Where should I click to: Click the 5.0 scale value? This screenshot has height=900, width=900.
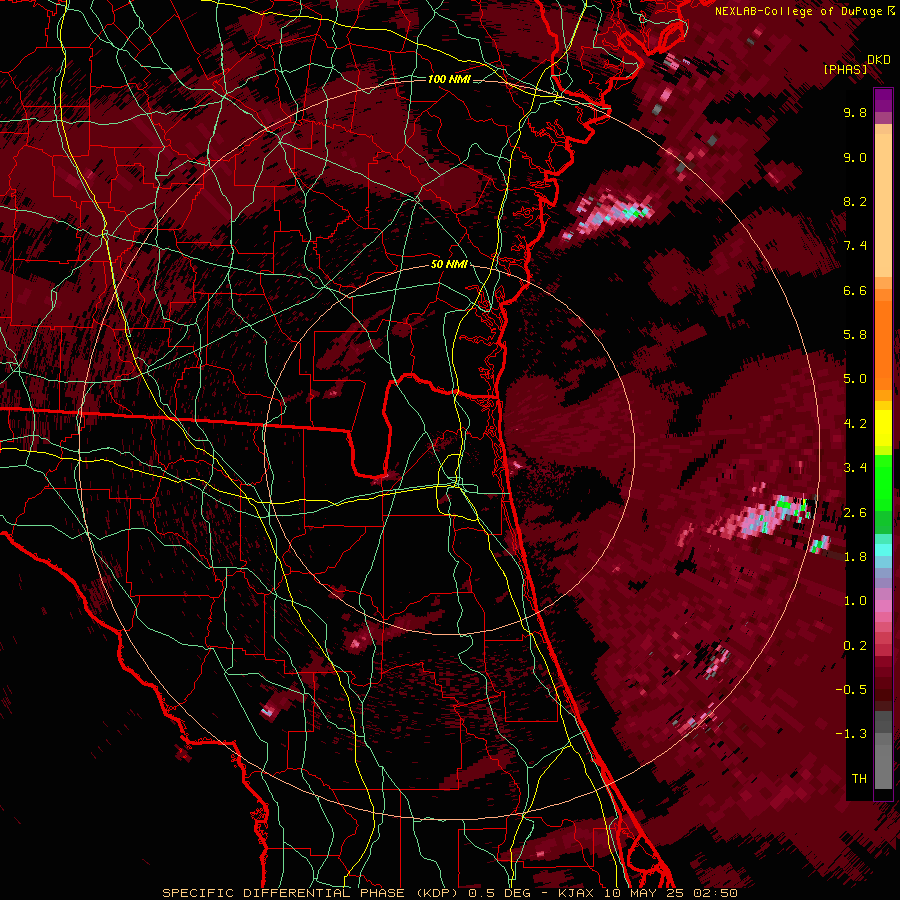coord(855,379)
